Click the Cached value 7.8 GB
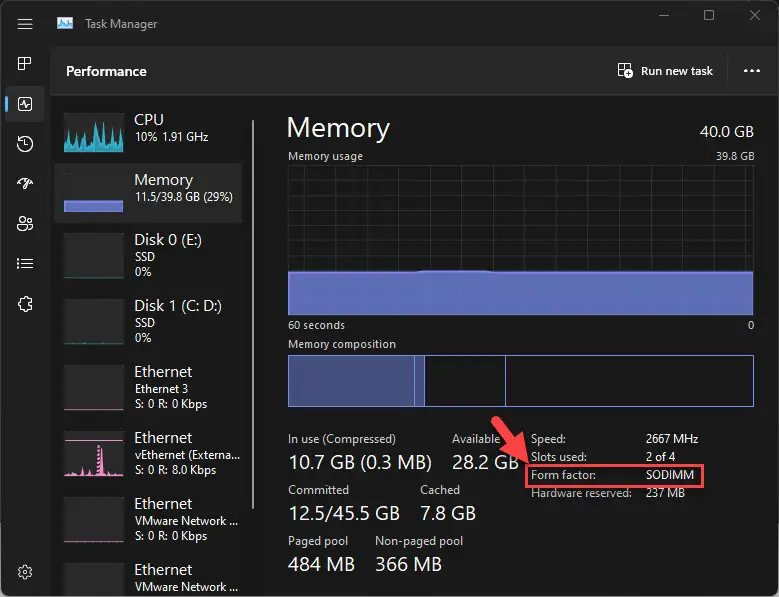This screenshot has width=779, height=597. pos(448,514)
